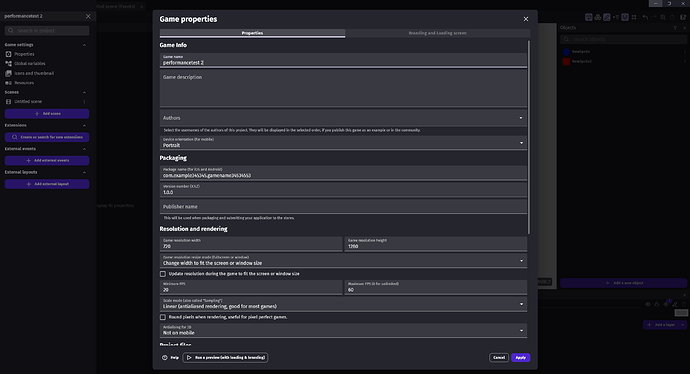Switch to the Properties tab
The image size is (690, 374).
252,33
